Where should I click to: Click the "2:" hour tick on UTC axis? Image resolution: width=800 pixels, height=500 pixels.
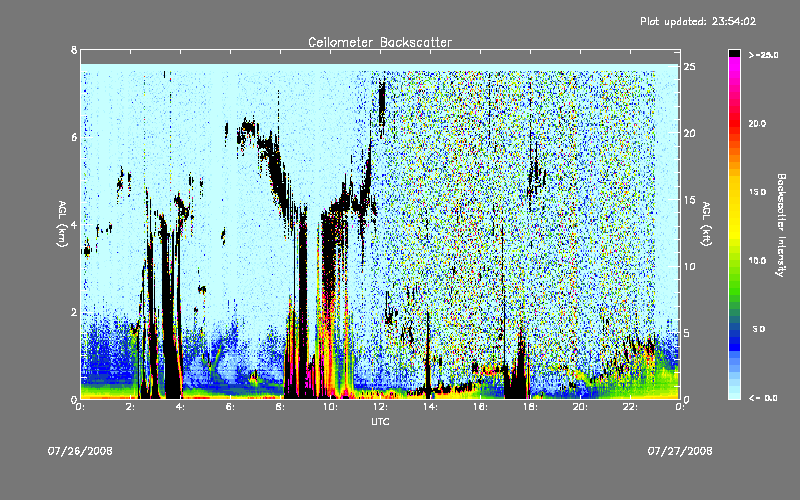131,407
